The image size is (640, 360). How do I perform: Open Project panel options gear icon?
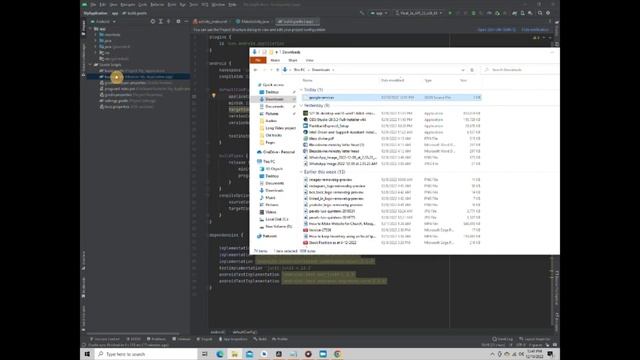(x=178, y=21)
